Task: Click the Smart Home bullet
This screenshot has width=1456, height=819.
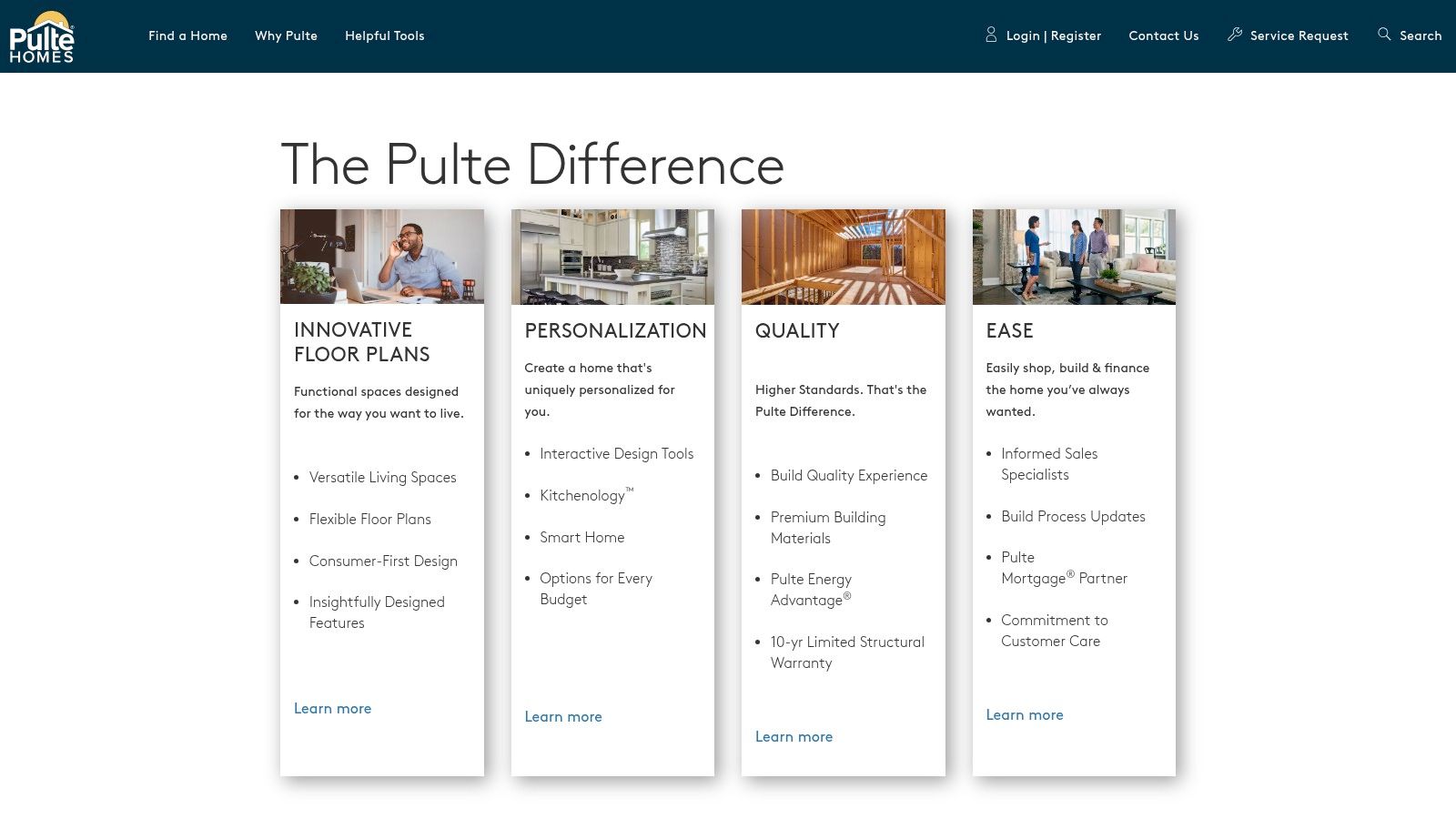Action: (581, 537)
